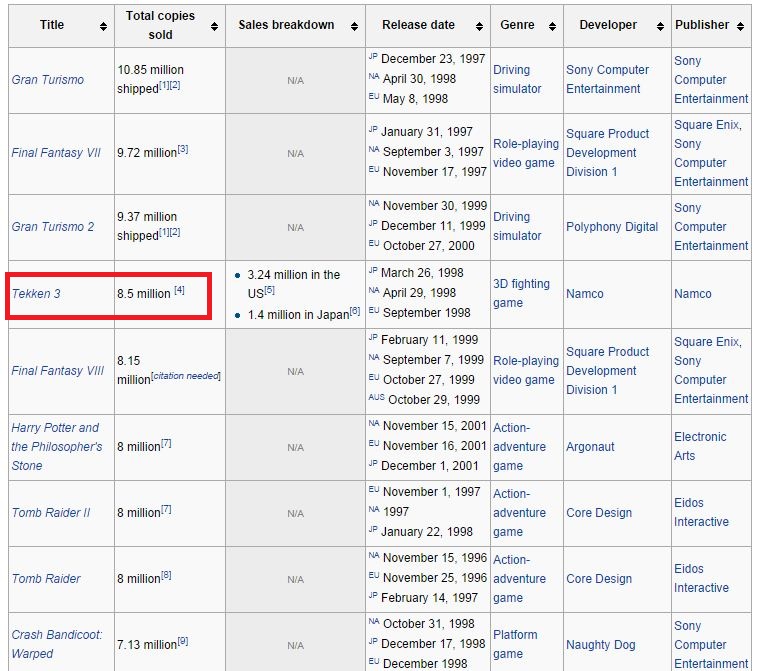Select the September 1998 EU release text
Image resolution: width=757 pixels, height=671 pixels.
[426, 313]
